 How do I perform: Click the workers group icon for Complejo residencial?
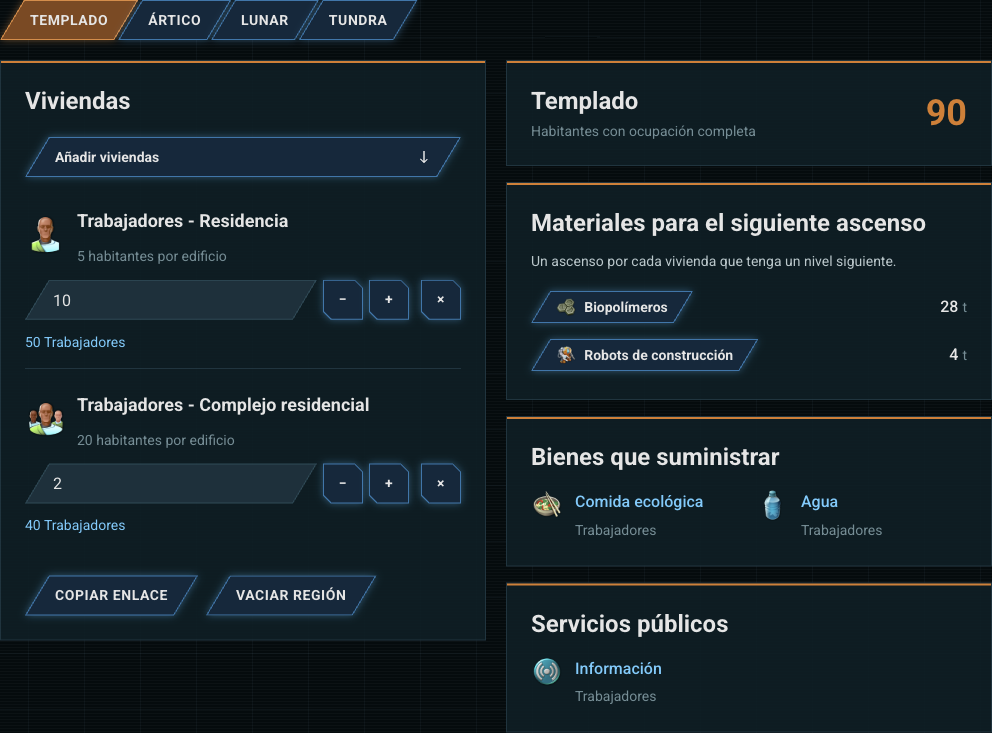point(46,418)
